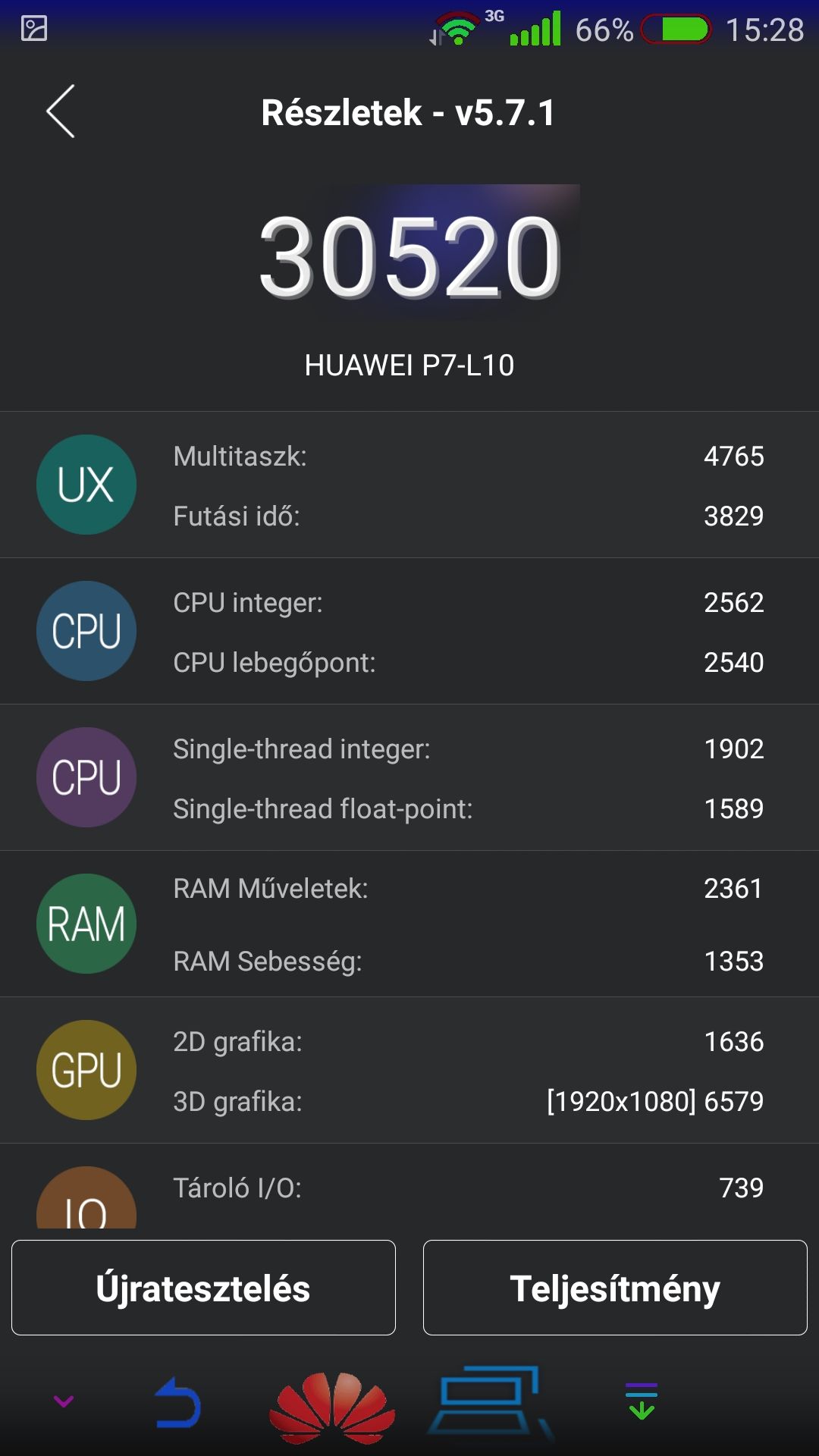819x1456 pixels.
Task: Tap the screenshot icon in status bar
Action: pyautogui.click(x=34, y=29)
